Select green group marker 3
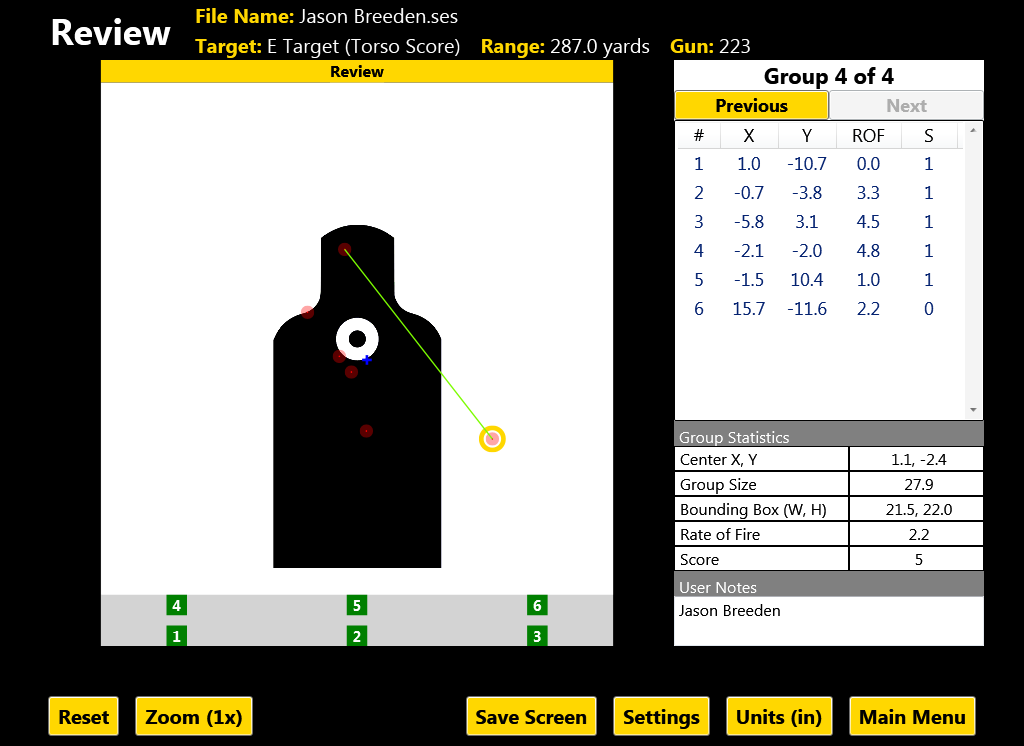The height and width of the screenshot is (746, 1024). [537, 636]
